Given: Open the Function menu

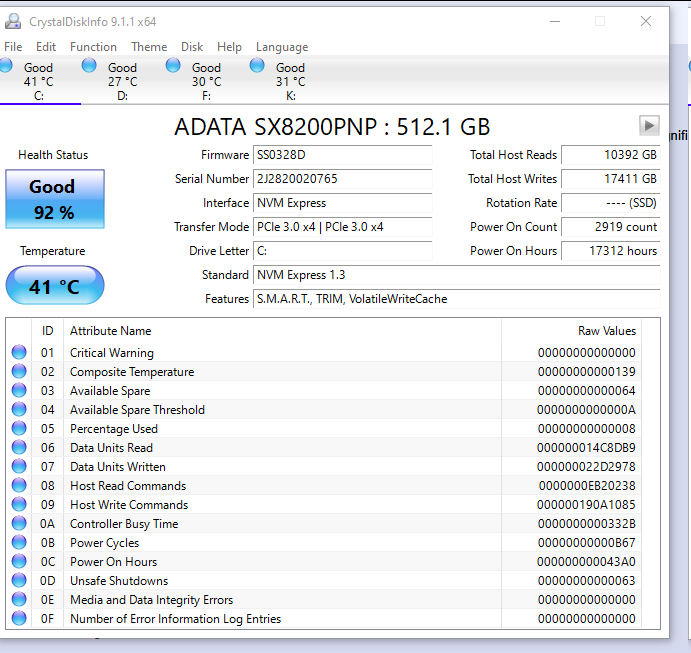Looking at the screenshot, I should pyautogui.click(x=93, y=47).
